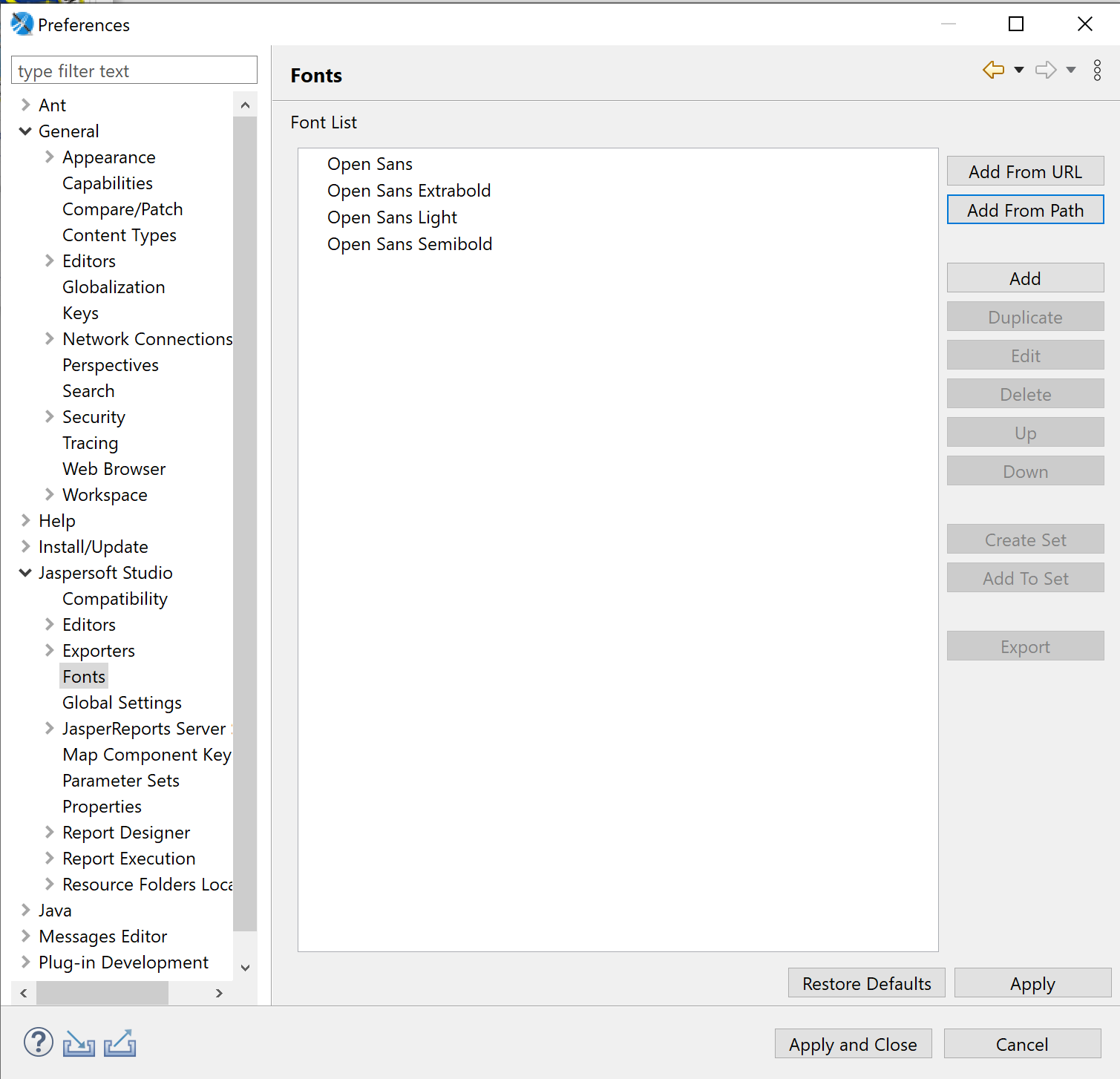
Task: Click the tree's scroll down arrow
Action: click(245, 968)
